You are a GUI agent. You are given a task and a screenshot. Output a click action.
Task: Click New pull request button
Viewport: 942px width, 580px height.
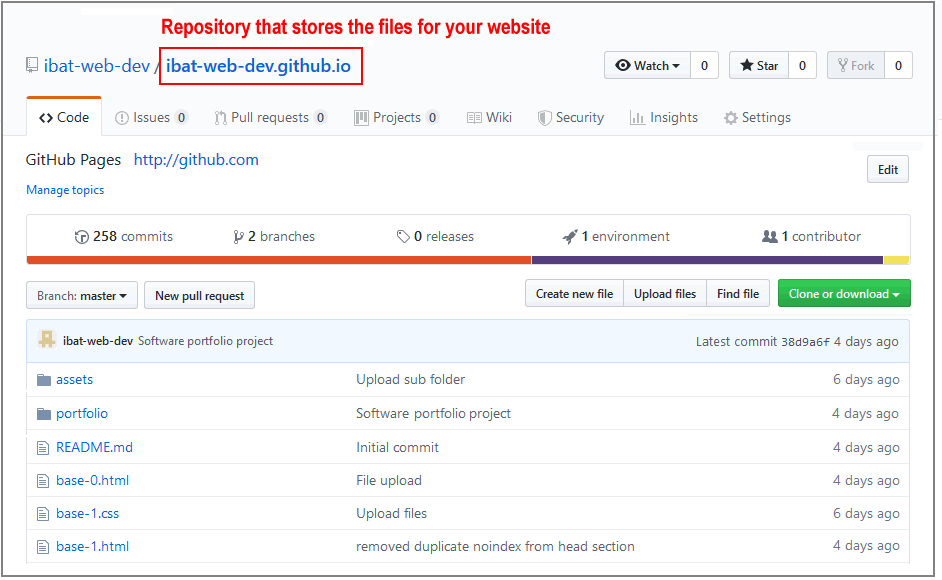(199, 296)
